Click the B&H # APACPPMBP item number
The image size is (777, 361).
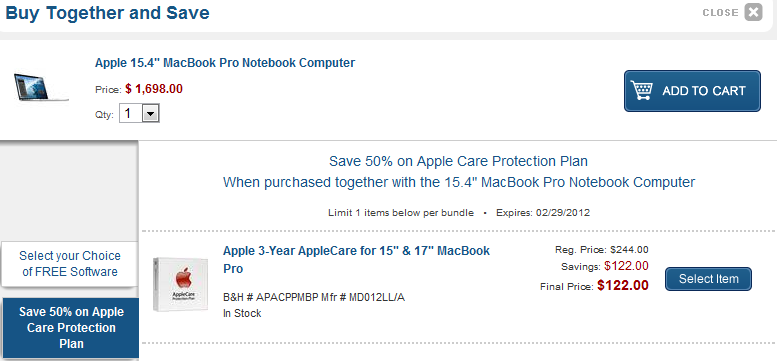click(x=268, y=298)
